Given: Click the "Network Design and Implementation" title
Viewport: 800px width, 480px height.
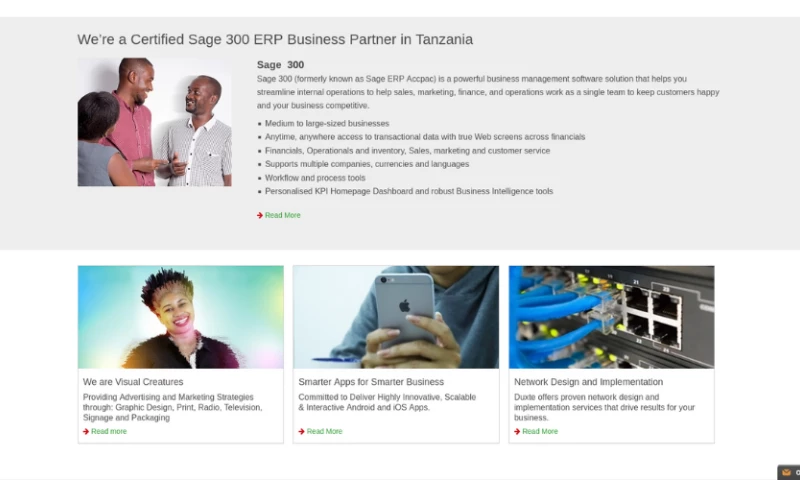Looking at the screenshot, I should coord(588,382).
